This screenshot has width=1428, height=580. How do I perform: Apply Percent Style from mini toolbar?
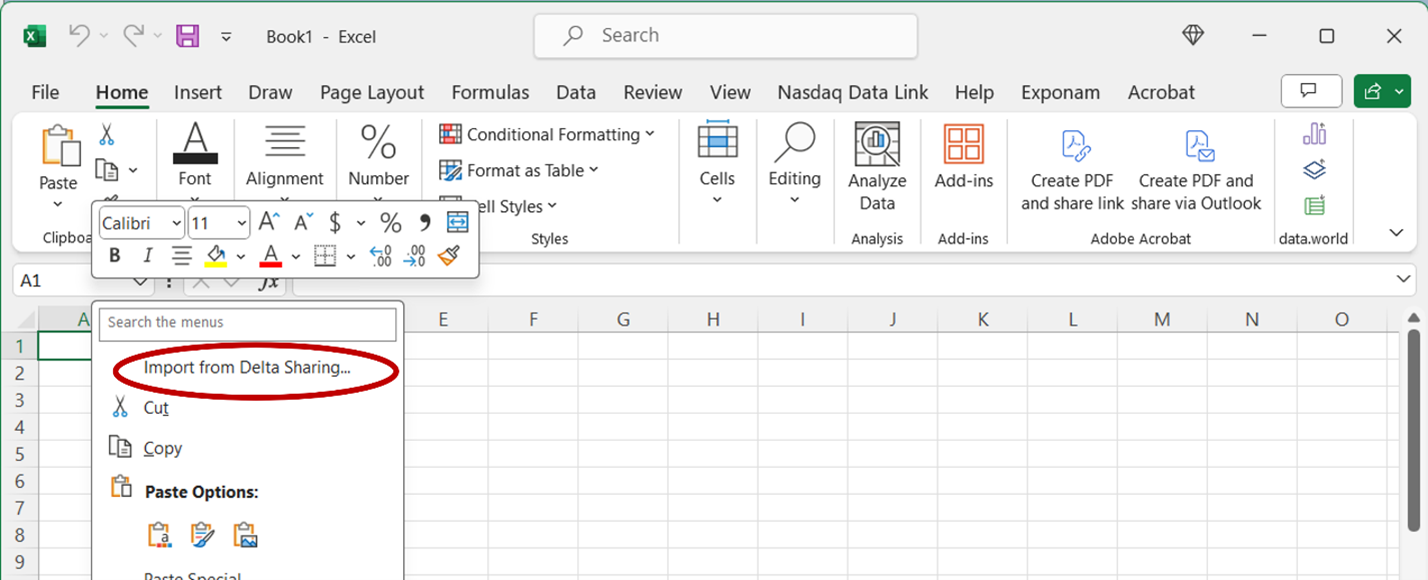[x=390, y=222]
